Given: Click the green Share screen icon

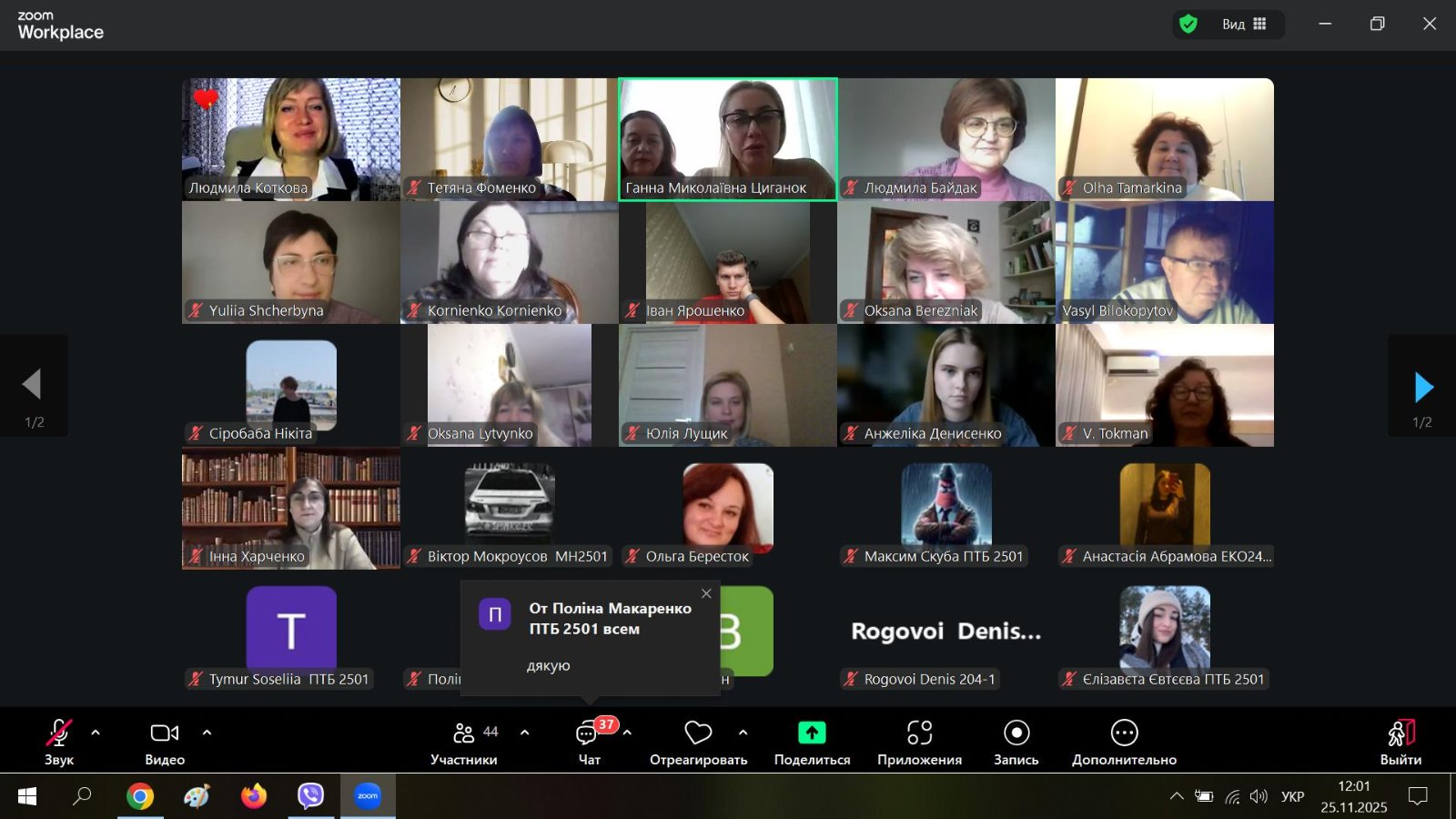Looking at the screenshot, I should (812, 733).
